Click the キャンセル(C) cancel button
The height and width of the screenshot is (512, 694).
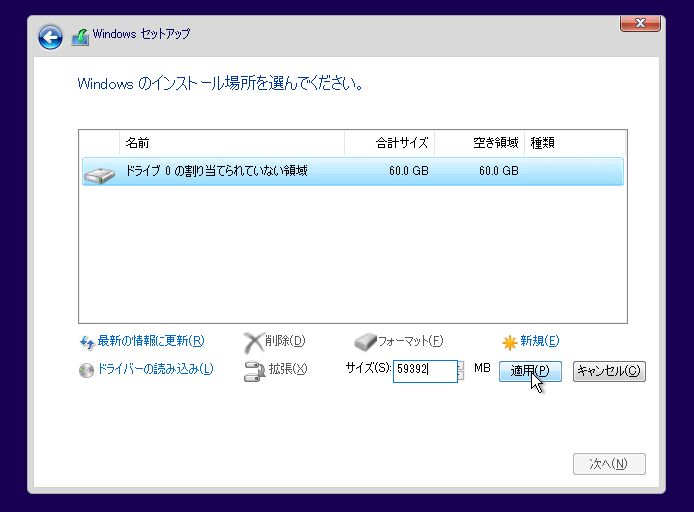point(609,371)
